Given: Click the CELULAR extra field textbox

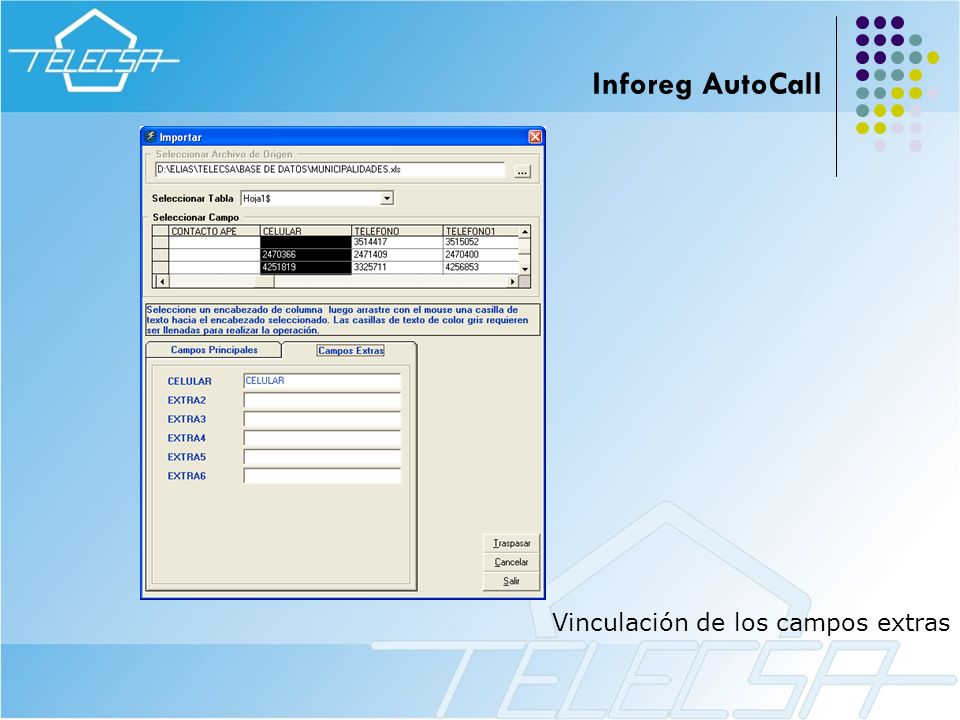Looking at the screenshot, I should [322, 381].
